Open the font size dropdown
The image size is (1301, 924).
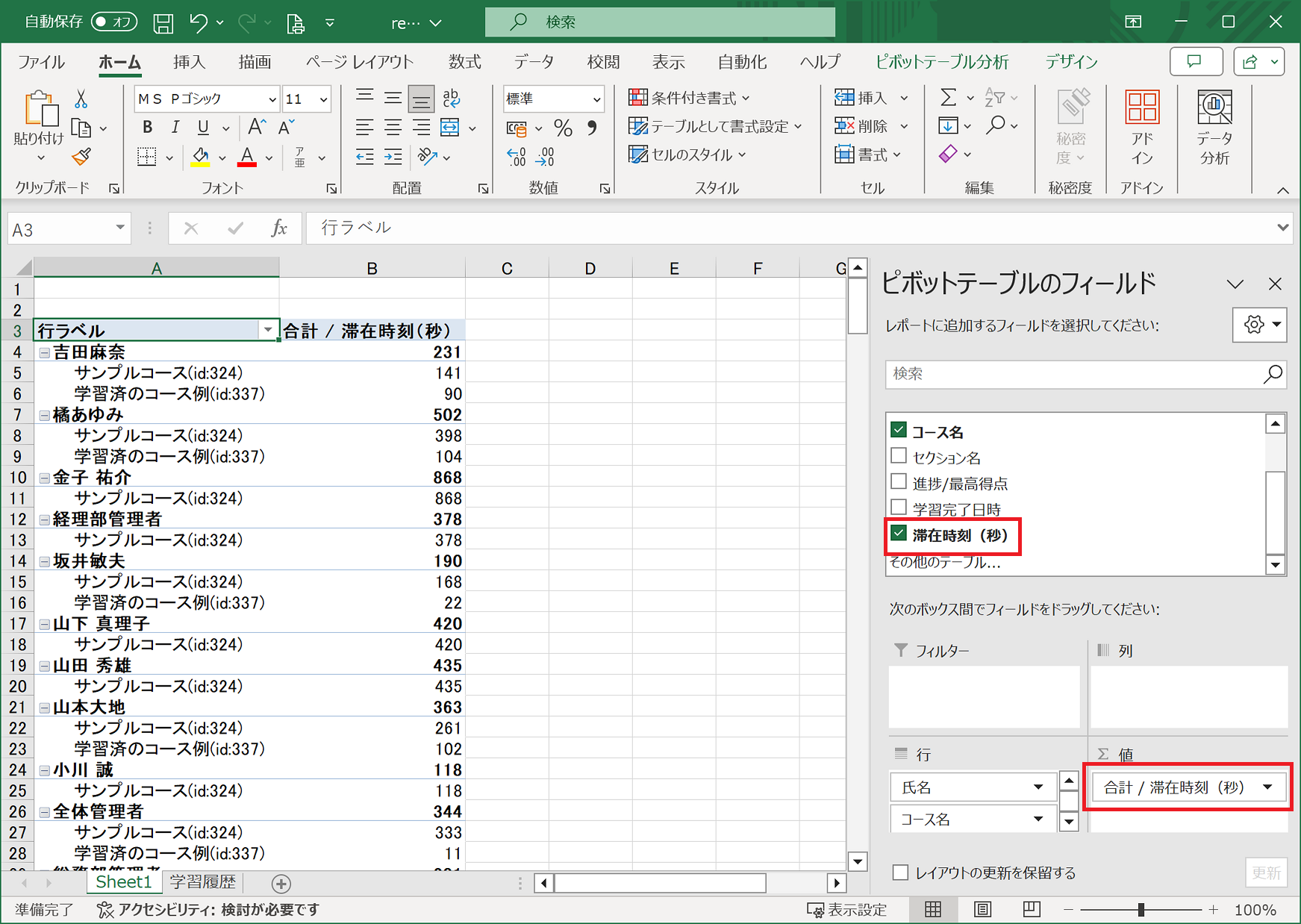323,99
